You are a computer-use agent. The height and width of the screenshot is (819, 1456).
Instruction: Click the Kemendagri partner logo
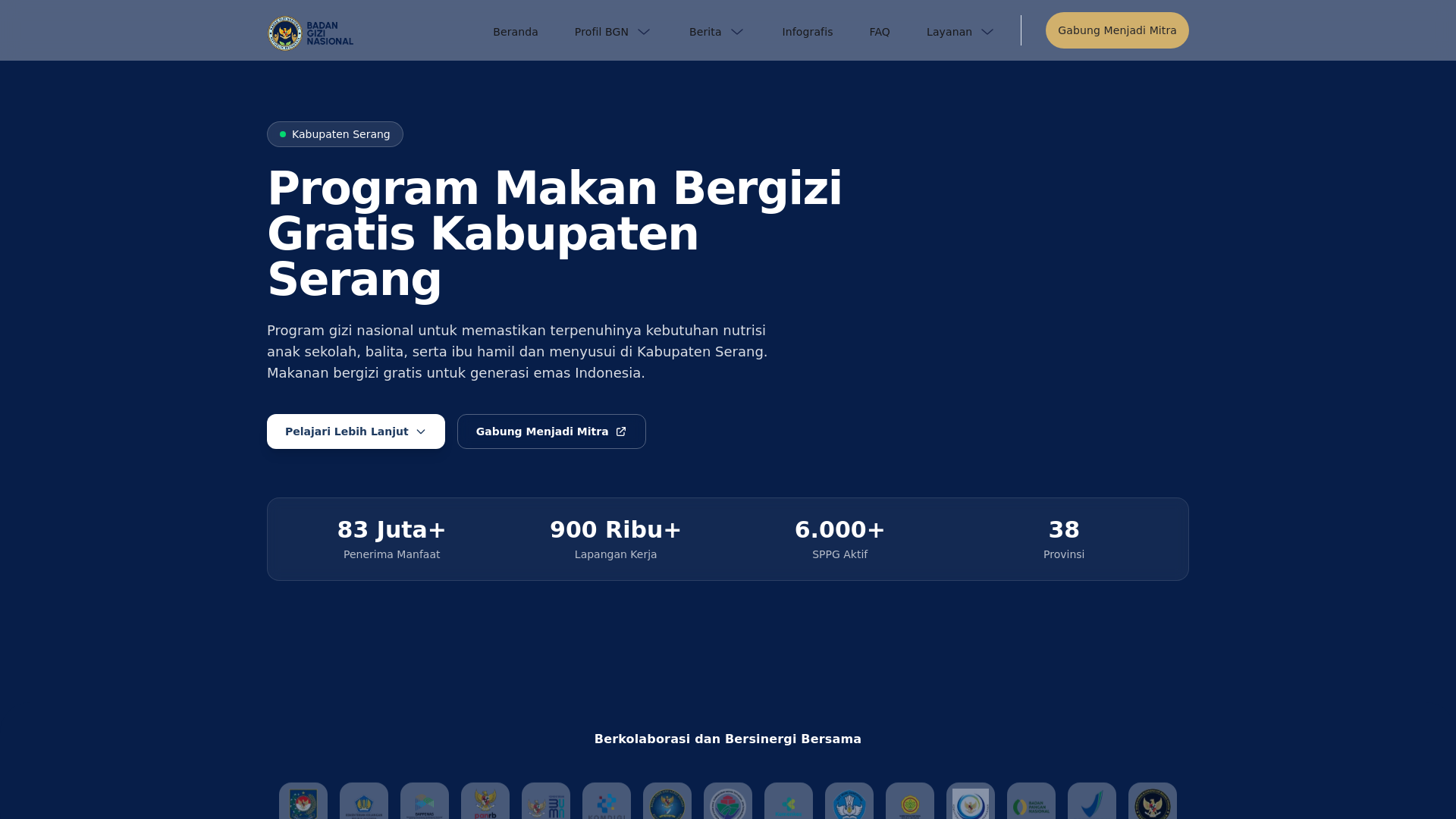tap(303, 801)
